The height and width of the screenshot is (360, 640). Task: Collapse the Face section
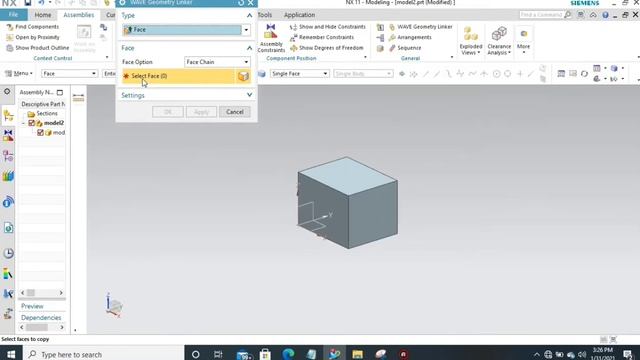pyautogui.click(x=249, y=48)
